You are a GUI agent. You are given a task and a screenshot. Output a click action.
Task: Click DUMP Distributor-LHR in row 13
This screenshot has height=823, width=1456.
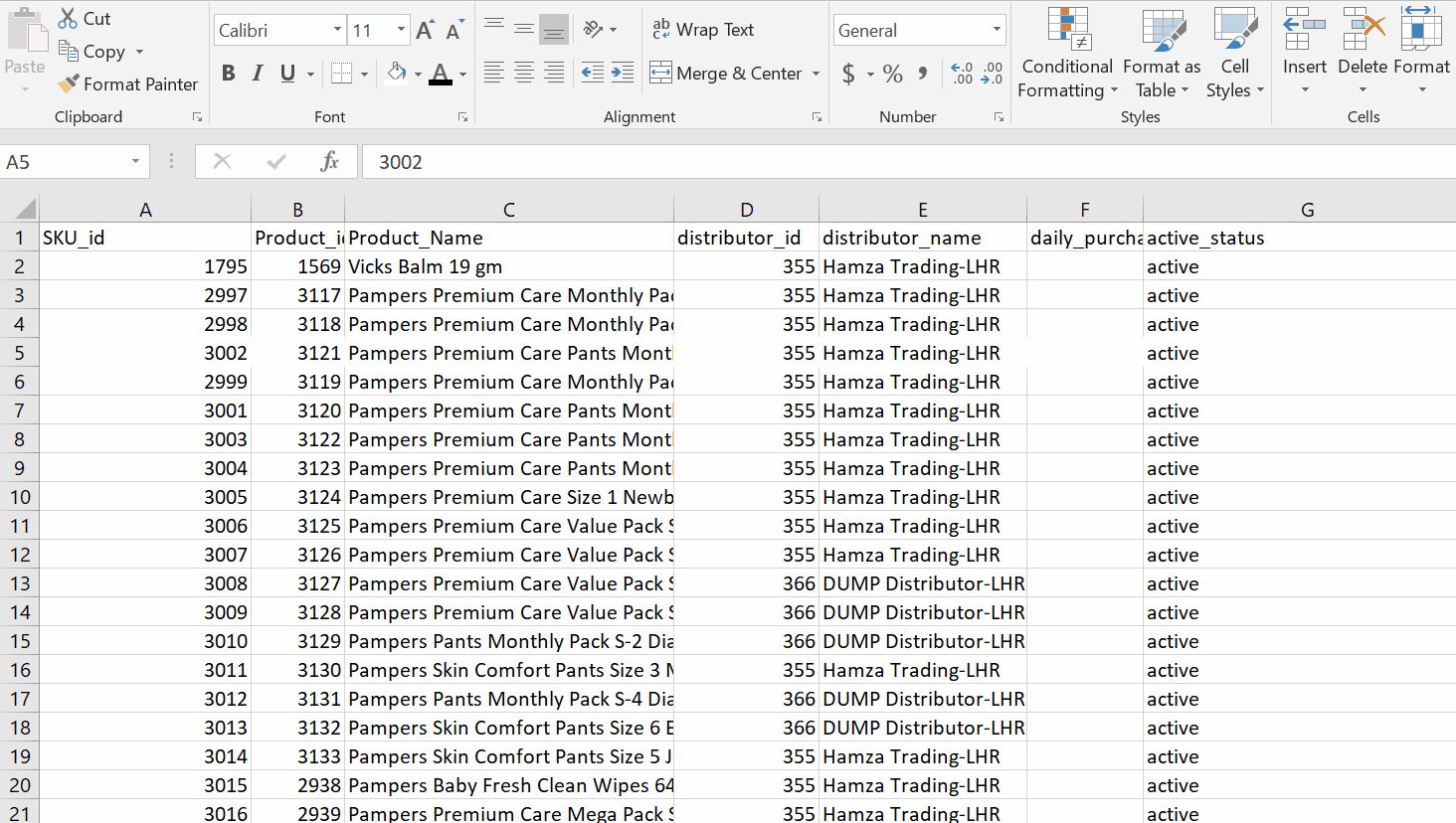pos(923,583)
